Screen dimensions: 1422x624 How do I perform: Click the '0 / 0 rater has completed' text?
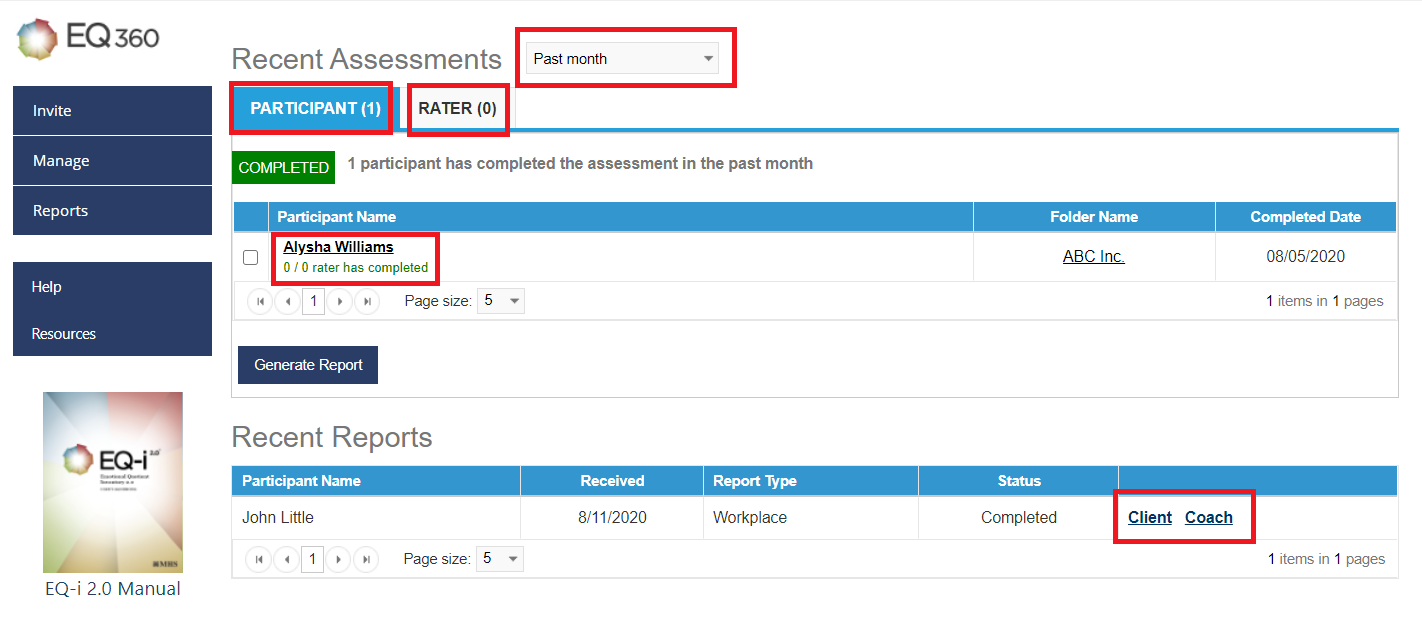(x=355, y=268)
